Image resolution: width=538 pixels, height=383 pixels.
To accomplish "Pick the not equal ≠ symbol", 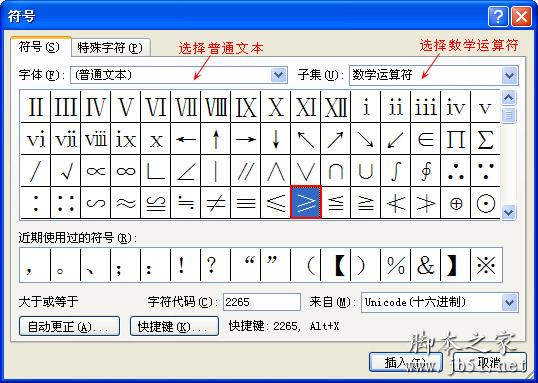I will click(216, 203).
